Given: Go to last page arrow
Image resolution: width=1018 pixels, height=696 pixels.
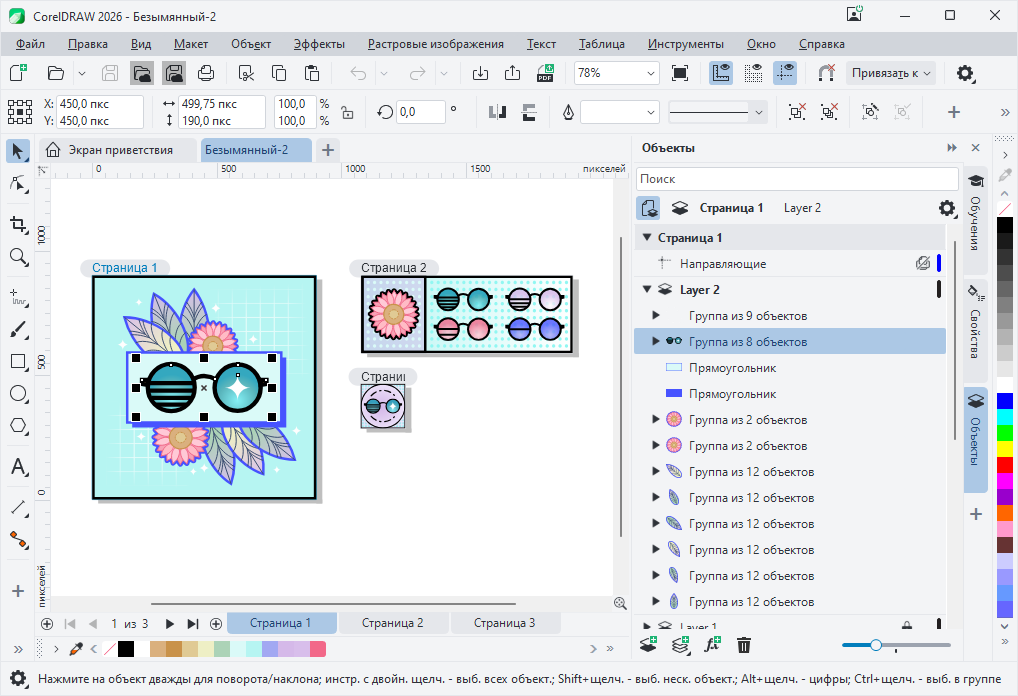Looking at the screenshot, I should click(x=193, y=624).
